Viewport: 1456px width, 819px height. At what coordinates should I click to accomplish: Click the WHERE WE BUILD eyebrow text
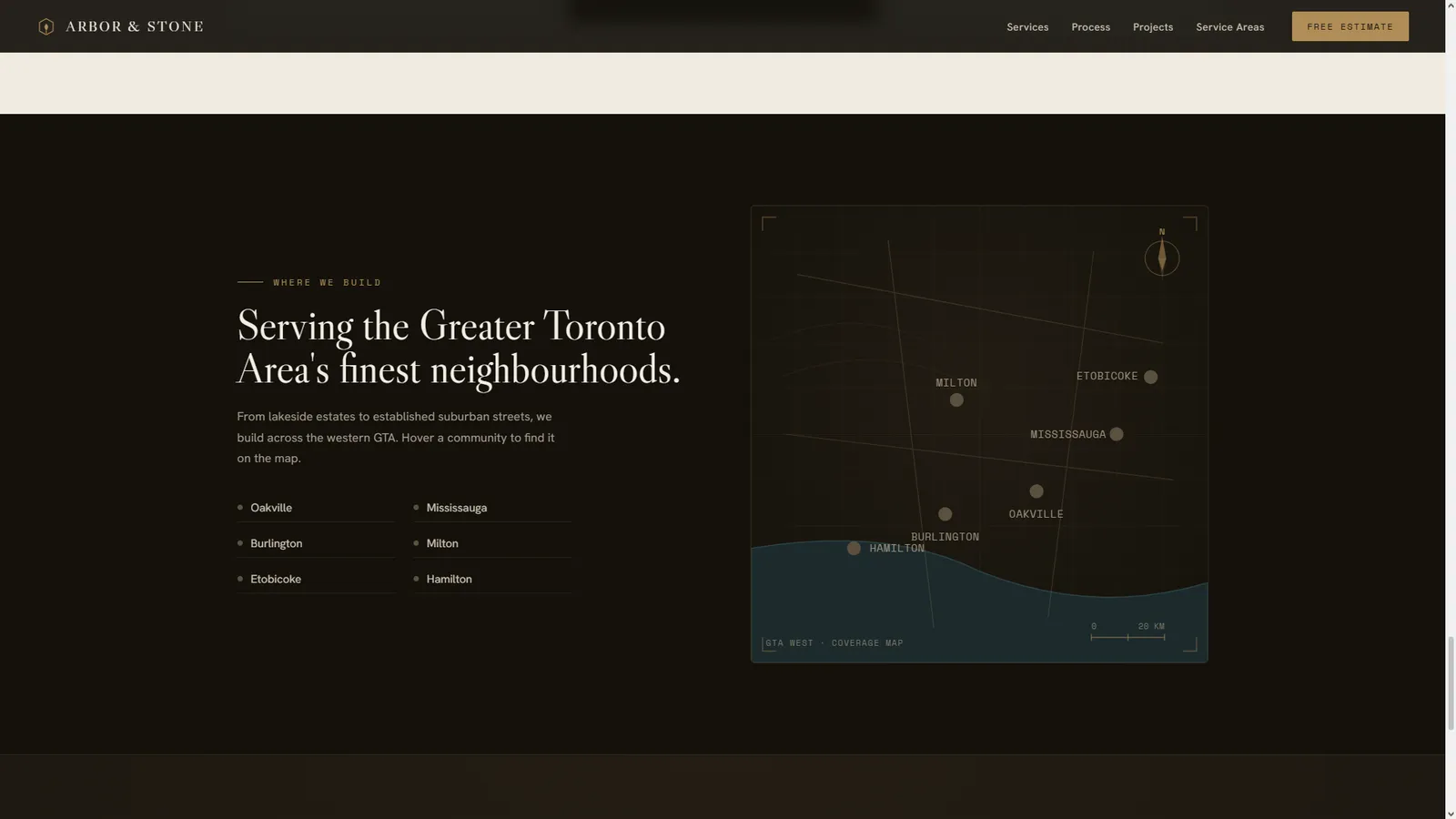(328, 282)
